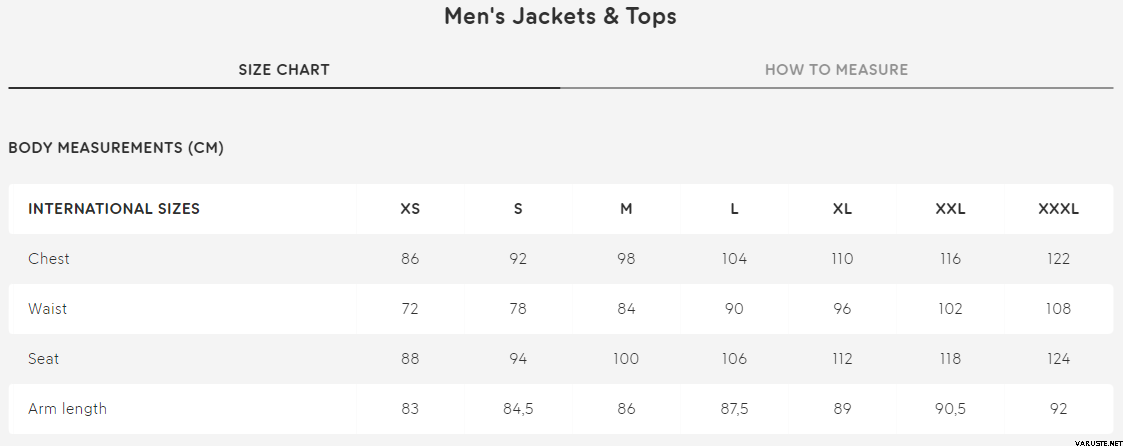Image resolution: width=1123 pixels, height=446 pixels.
Task: Click the BODY MEASUREMENTS (CM) heading
Action: coord(116,148)
